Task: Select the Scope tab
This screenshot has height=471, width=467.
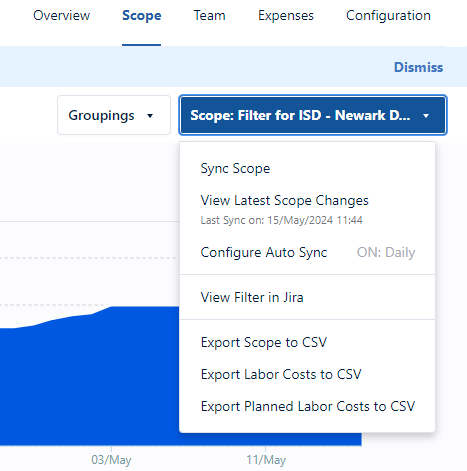Action: (142, 16)
